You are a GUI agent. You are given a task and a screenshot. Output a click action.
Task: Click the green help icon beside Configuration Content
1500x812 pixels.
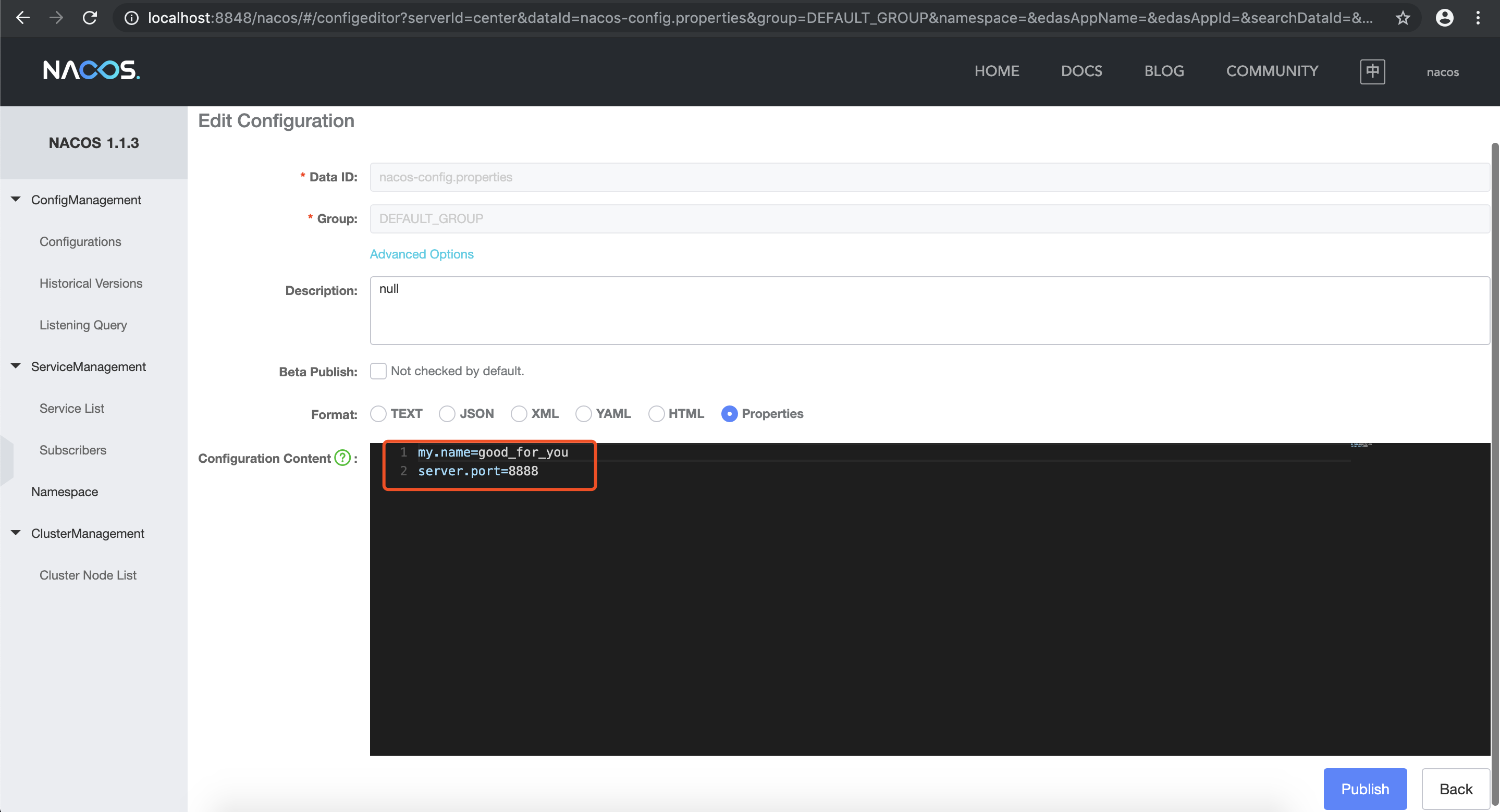coord(342,458)
